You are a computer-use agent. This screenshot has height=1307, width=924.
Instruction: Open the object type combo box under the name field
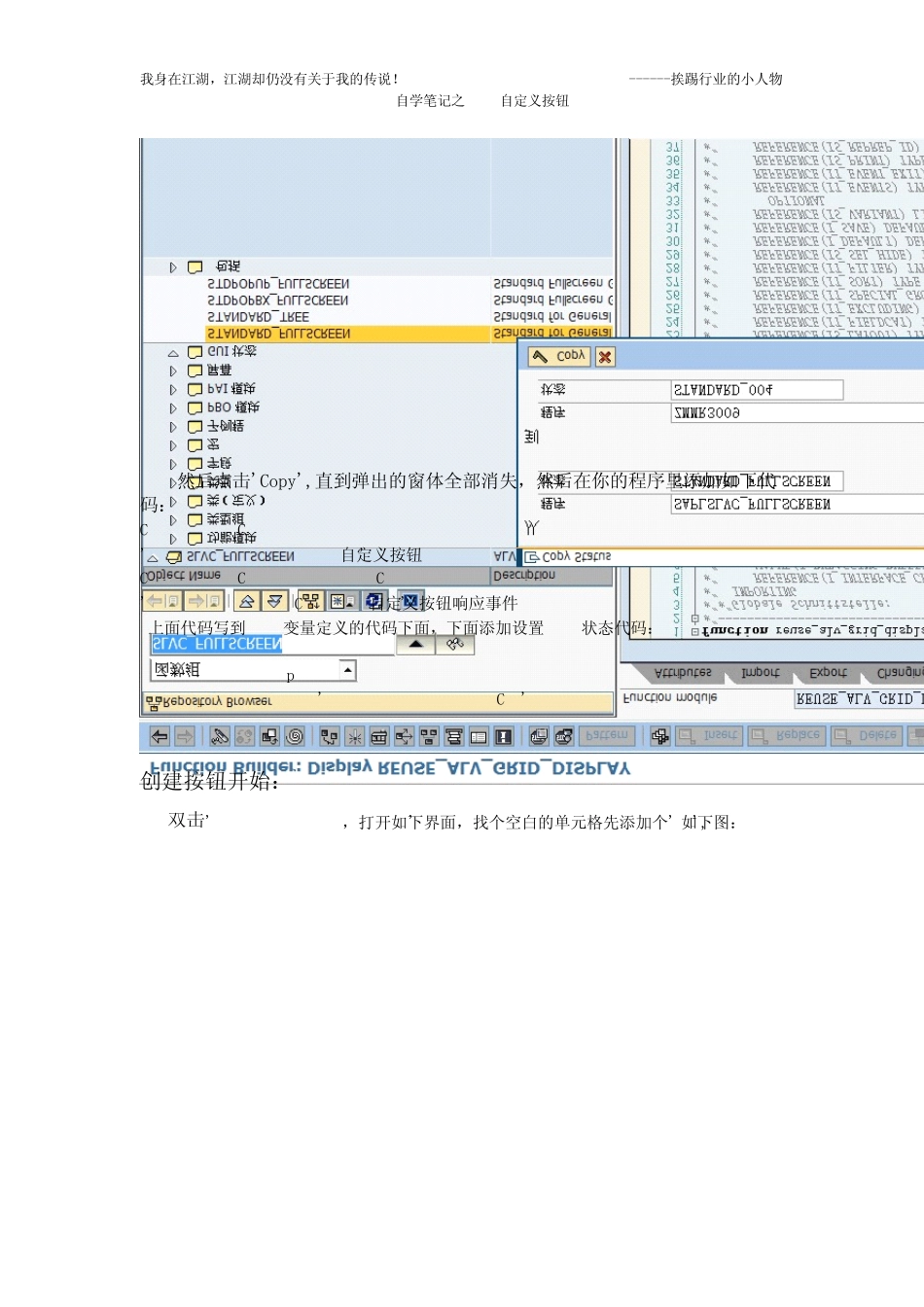click(347, 669)
